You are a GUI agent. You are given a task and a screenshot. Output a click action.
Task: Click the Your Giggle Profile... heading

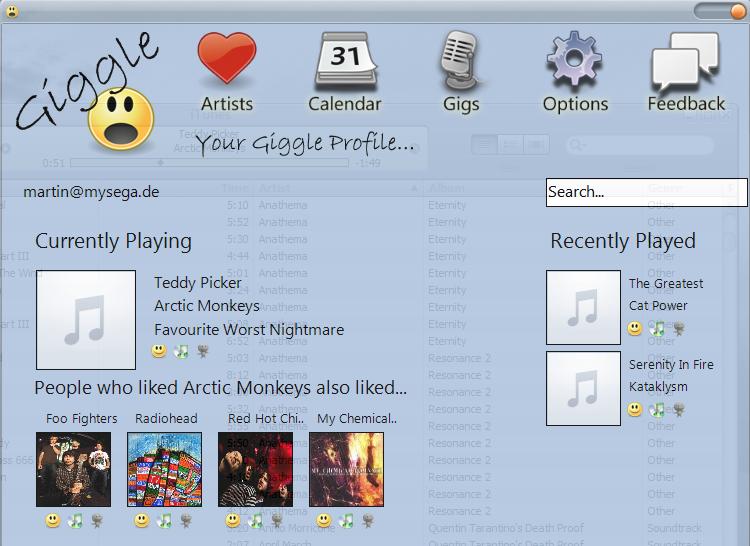(x=305, y=143)
